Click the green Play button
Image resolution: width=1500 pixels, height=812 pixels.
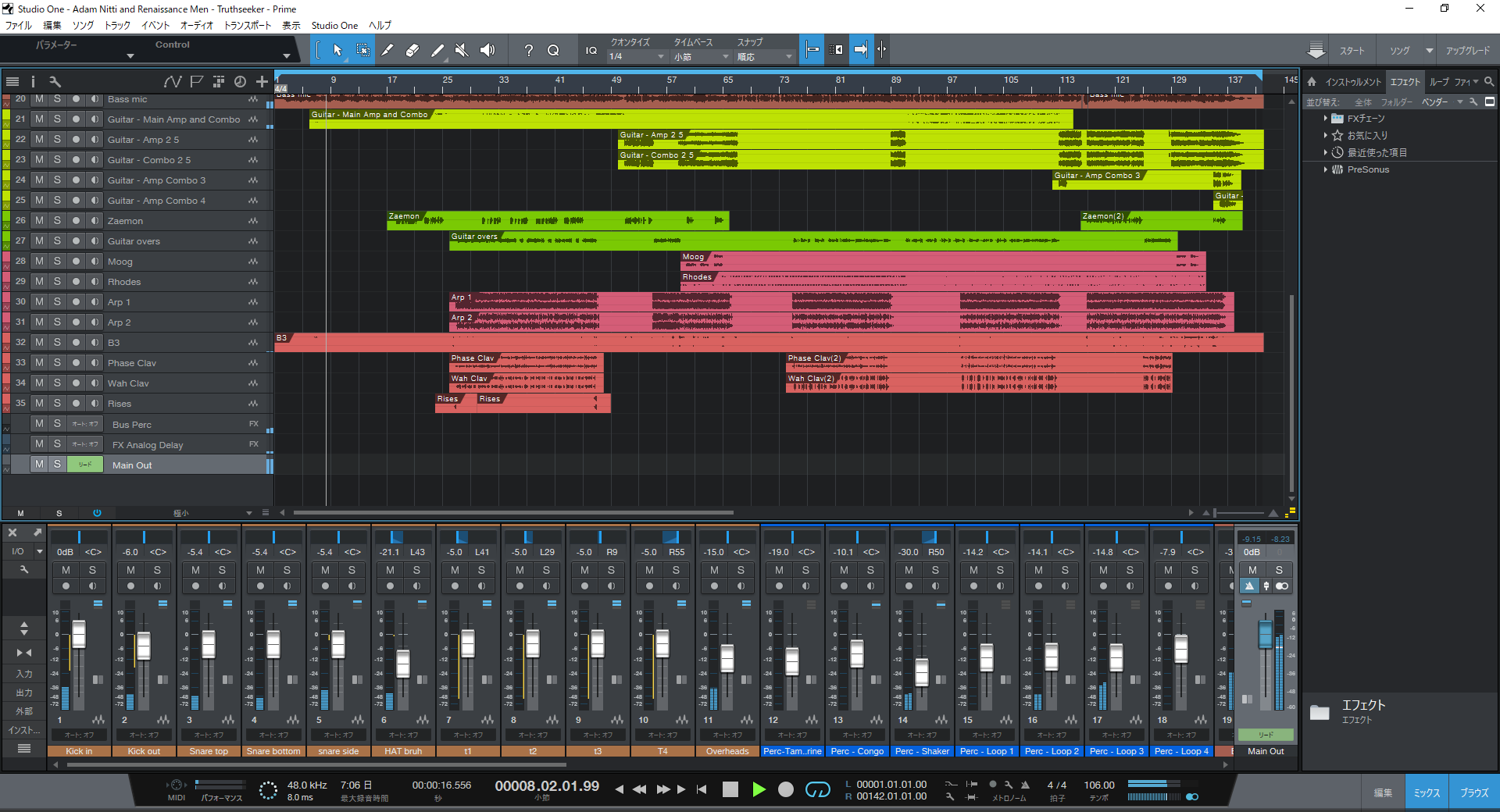tap(759, 789)
